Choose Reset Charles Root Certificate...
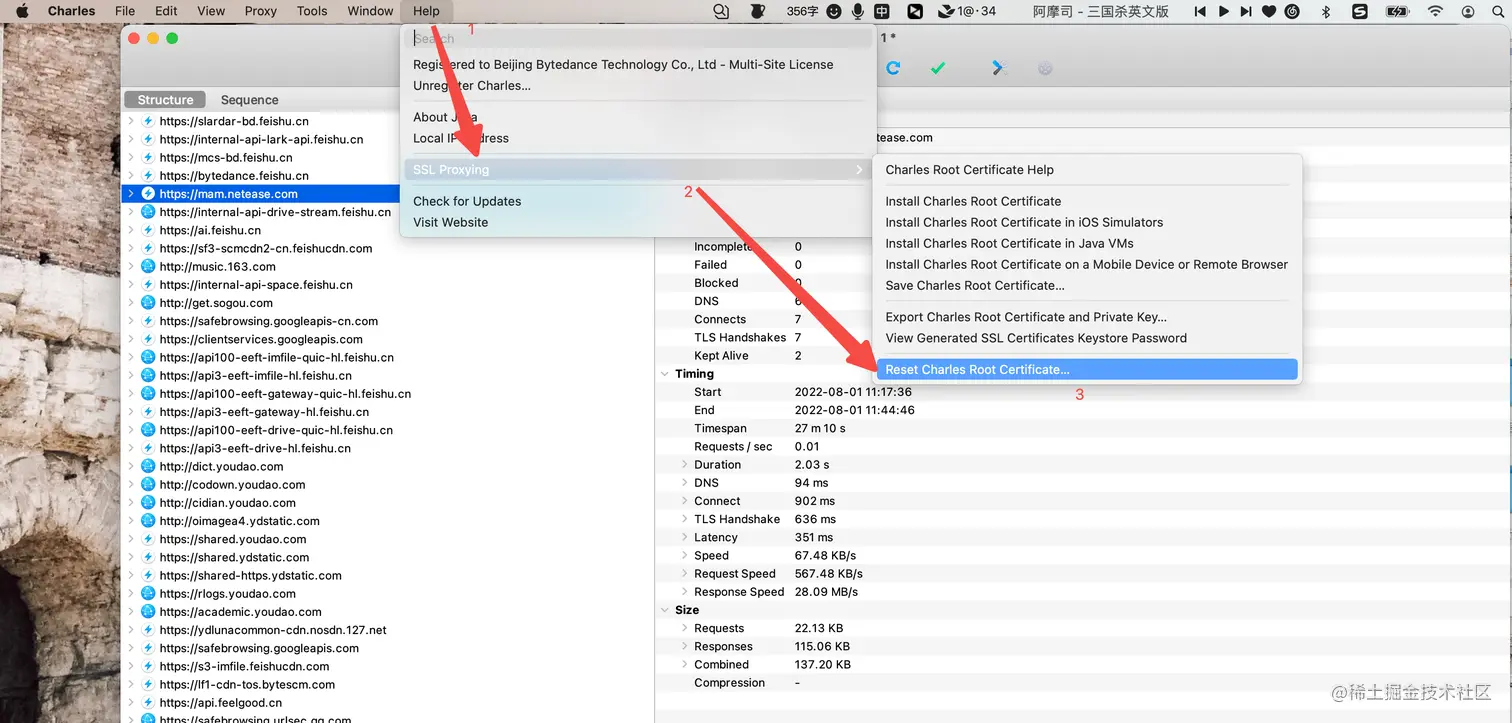This screenshot has width=1512, height=723. [1086, 370]
